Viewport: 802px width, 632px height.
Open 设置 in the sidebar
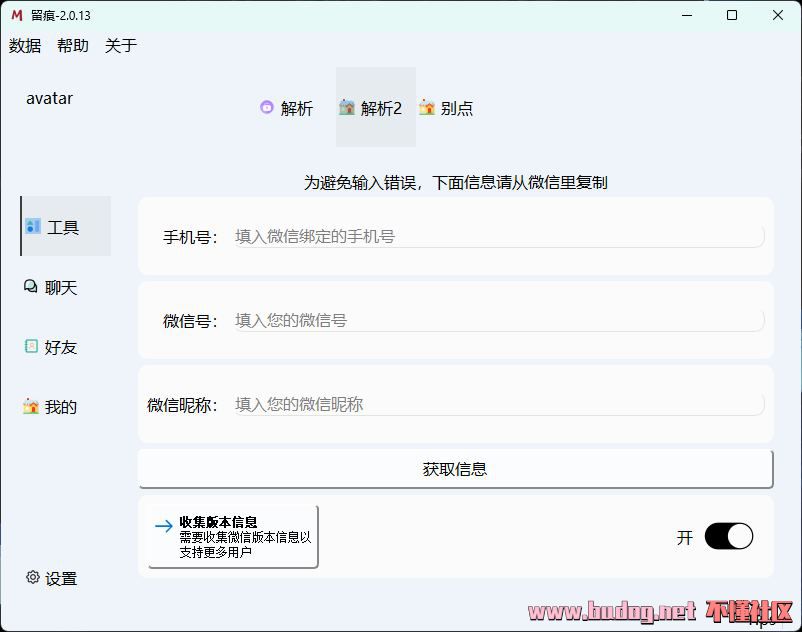pos(66,578)
